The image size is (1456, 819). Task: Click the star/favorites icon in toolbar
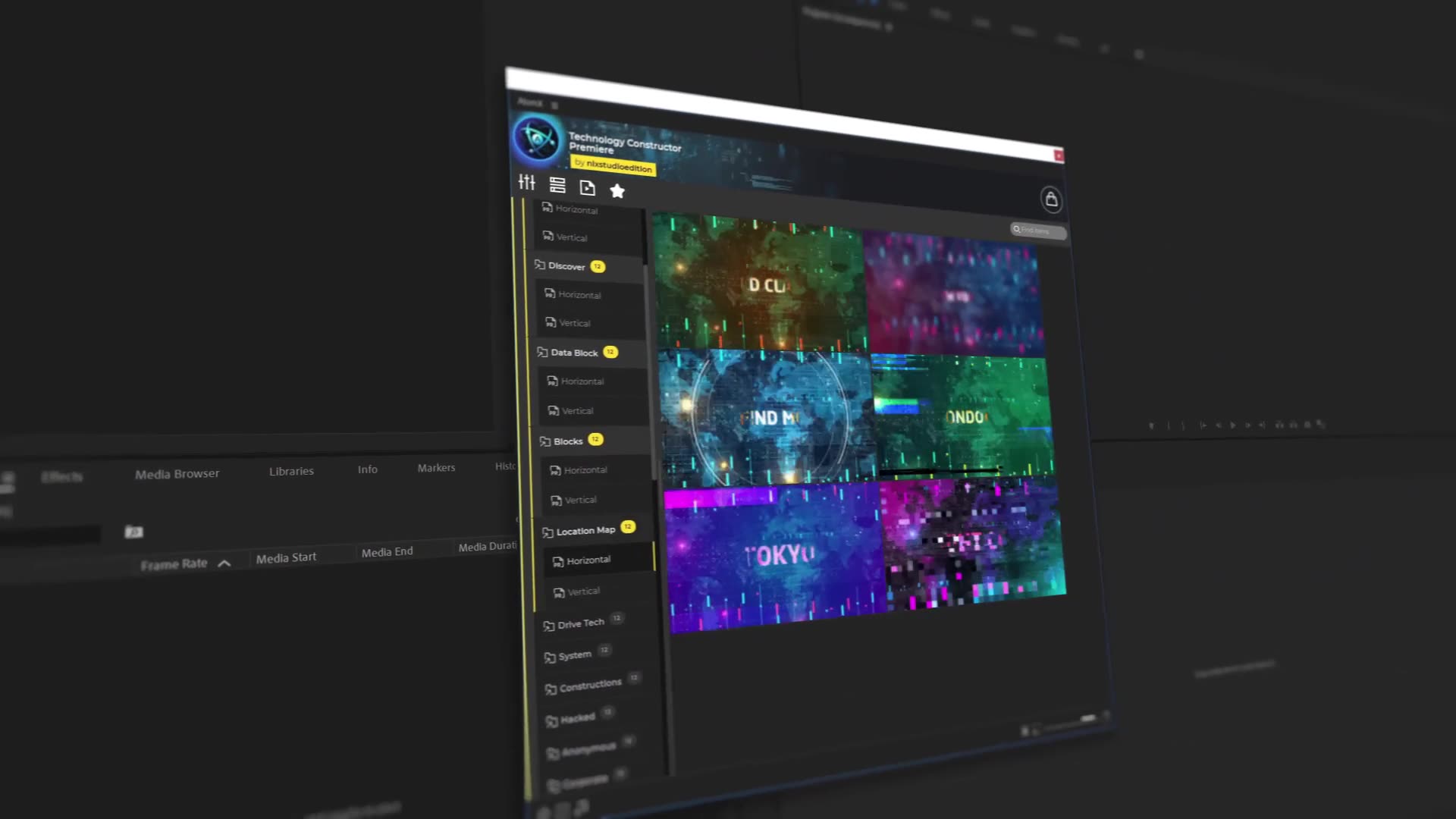click(x=617, y=190)
